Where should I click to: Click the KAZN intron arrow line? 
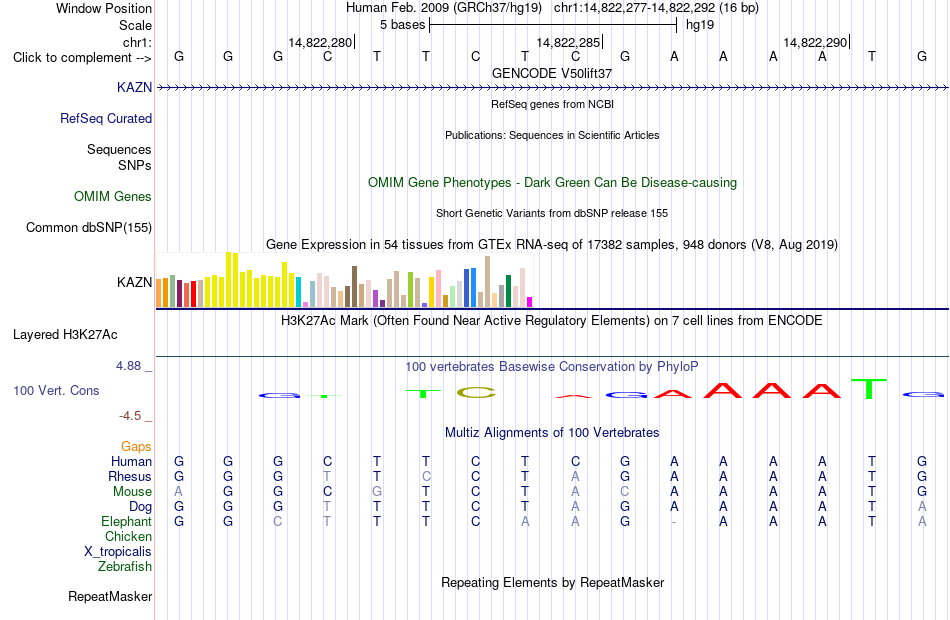[552, 88]
